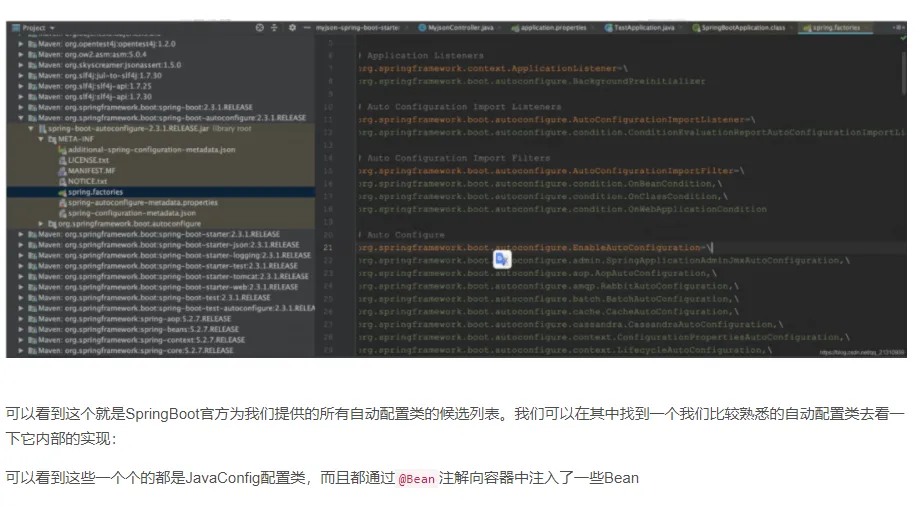Click the Locate file (crosshair) icon in Project panel
Image resolution: width=921 pixels, height=507 pixels.
(x=260, y=28)
